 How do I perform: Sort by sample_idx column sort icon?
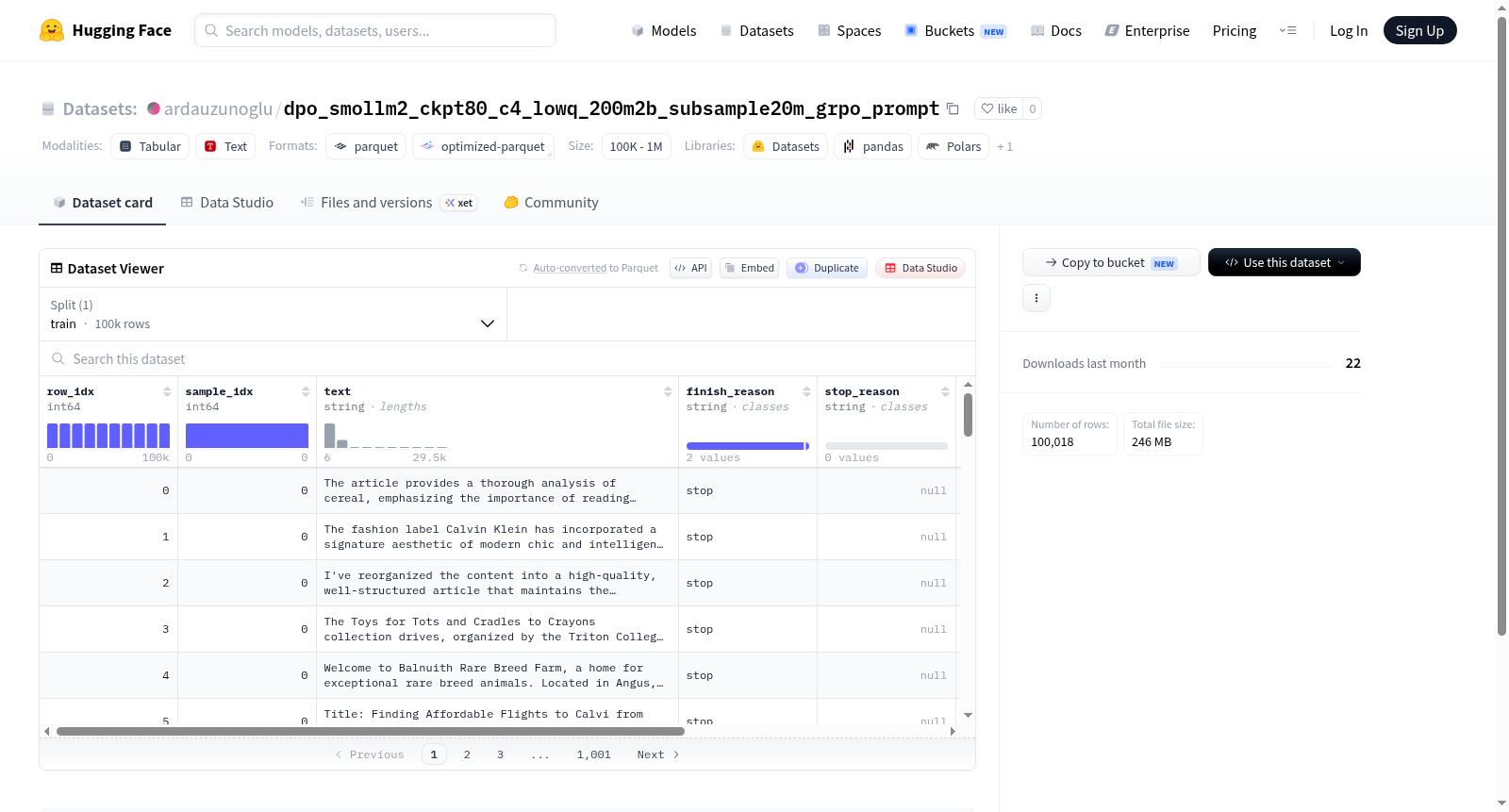tap(306, 391)
